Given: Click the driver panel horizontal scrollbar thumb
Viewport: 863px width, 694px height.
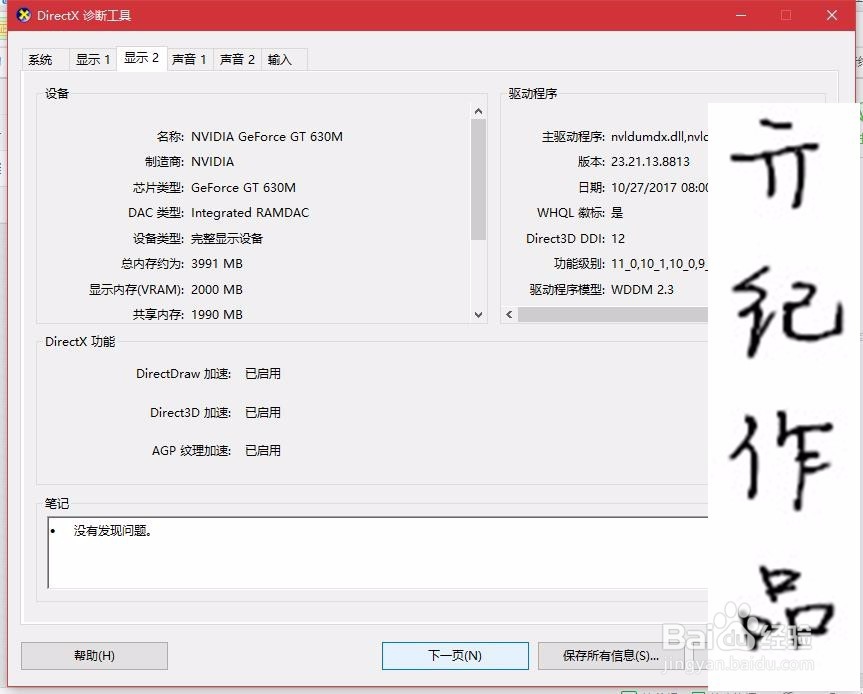Looking at the screenshot, I should [x=613, y=314].
